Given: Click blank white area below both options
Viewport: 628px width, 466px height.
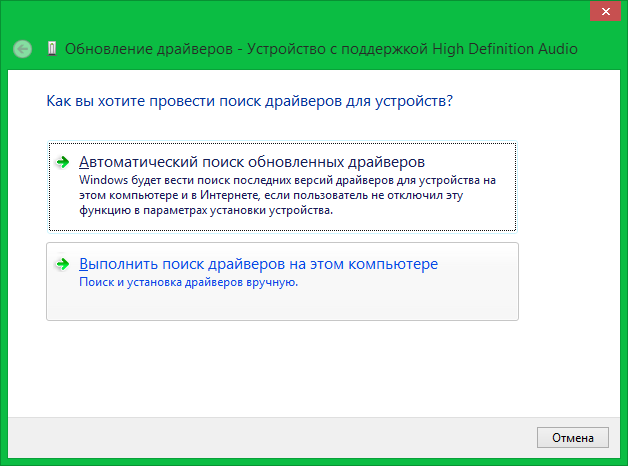Looking at the screenshot, I should click(x=300, y=370).
